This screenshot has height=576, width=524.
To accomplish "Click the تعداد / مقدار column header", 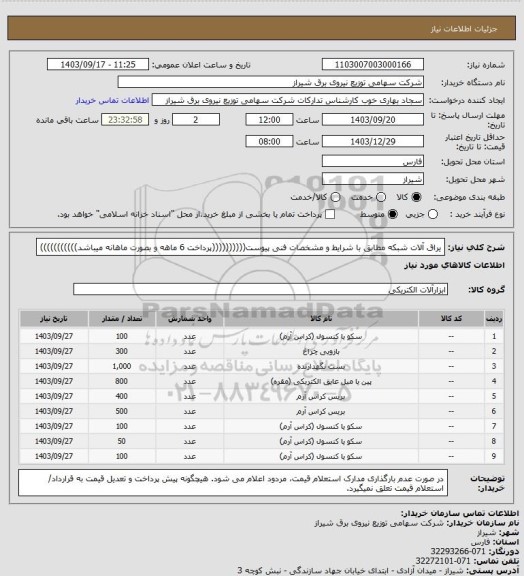I will (122, 319).
